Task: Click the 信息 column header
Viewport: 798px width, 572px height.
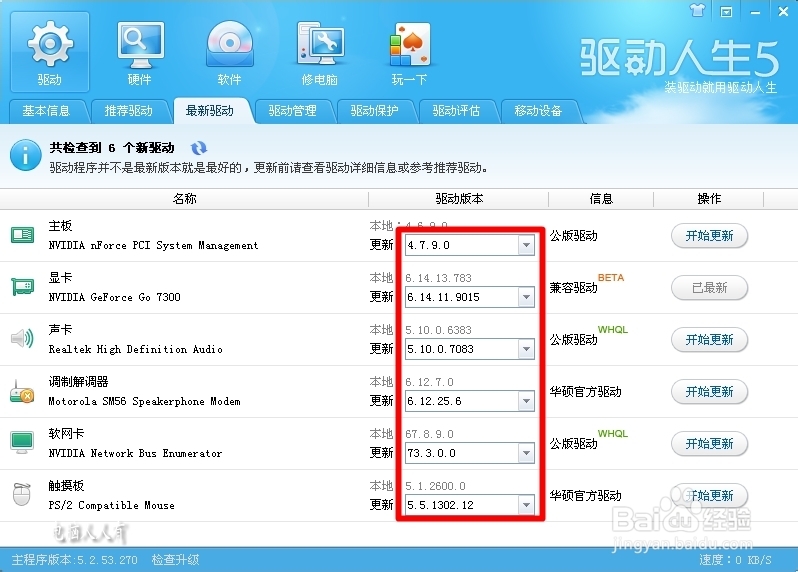Action: 601,198
